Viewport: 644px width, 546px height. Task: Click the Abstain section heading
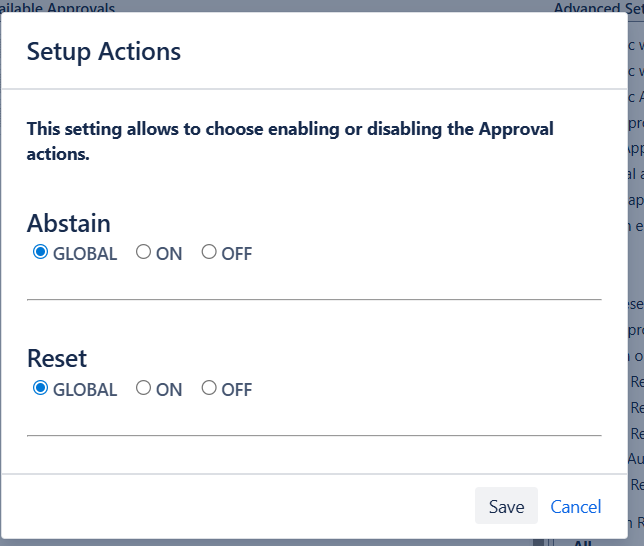coord(69,222)
